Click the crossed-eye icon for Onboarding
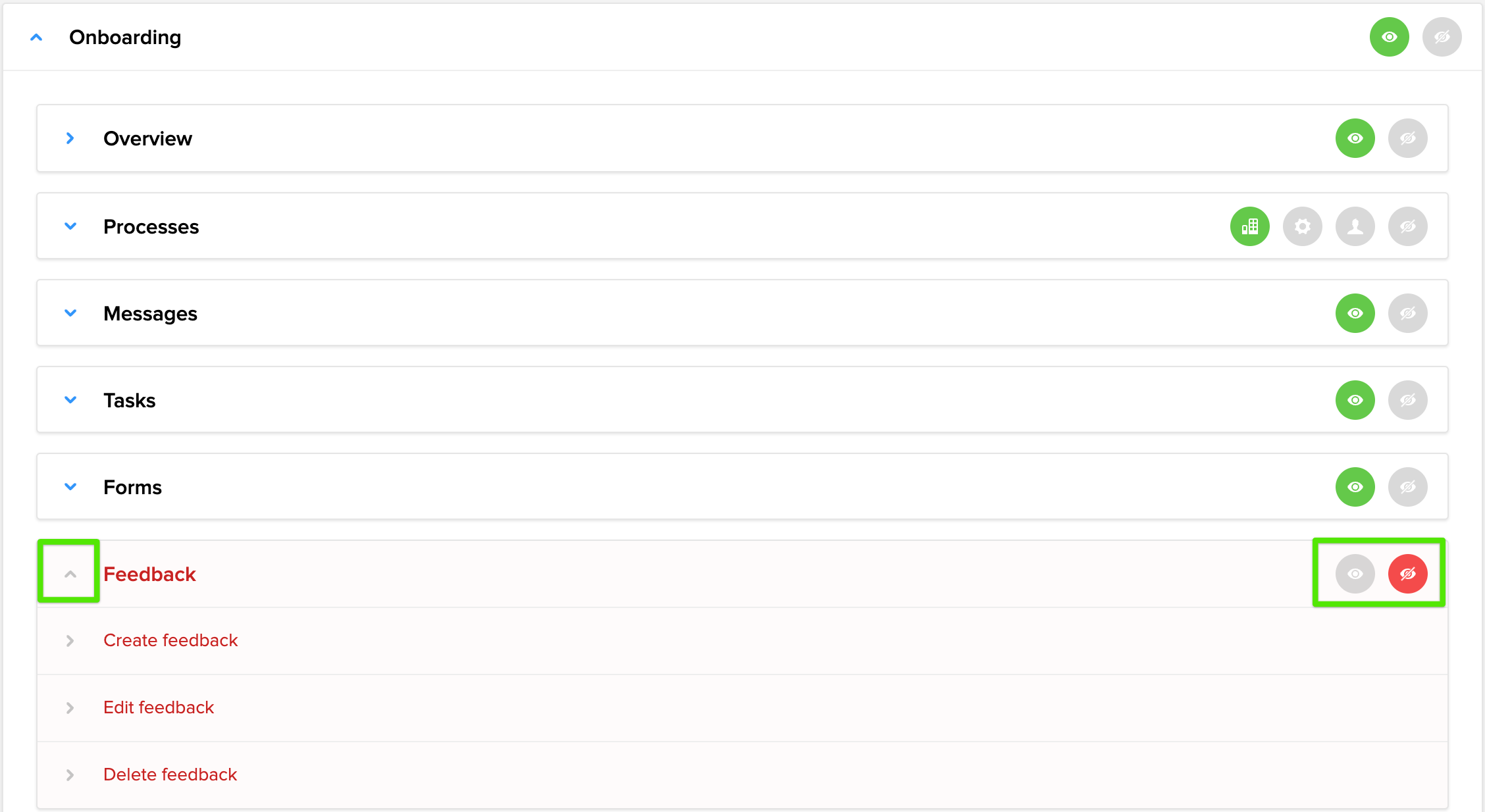 (x=1442, y=37)
